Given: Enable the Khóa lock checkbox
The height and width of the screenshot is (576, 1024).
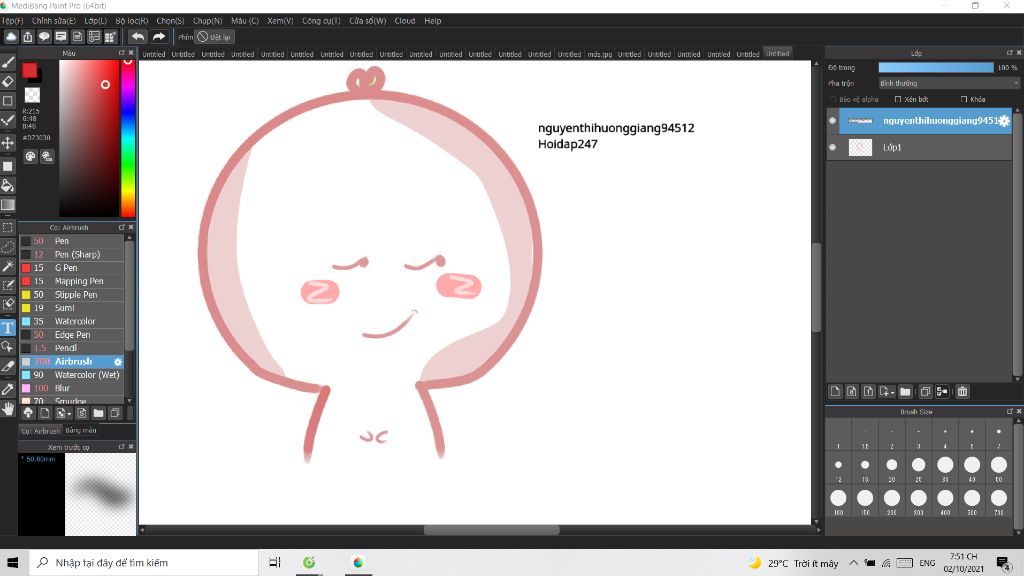Looking at the screenshot, I should coord(964,99).
